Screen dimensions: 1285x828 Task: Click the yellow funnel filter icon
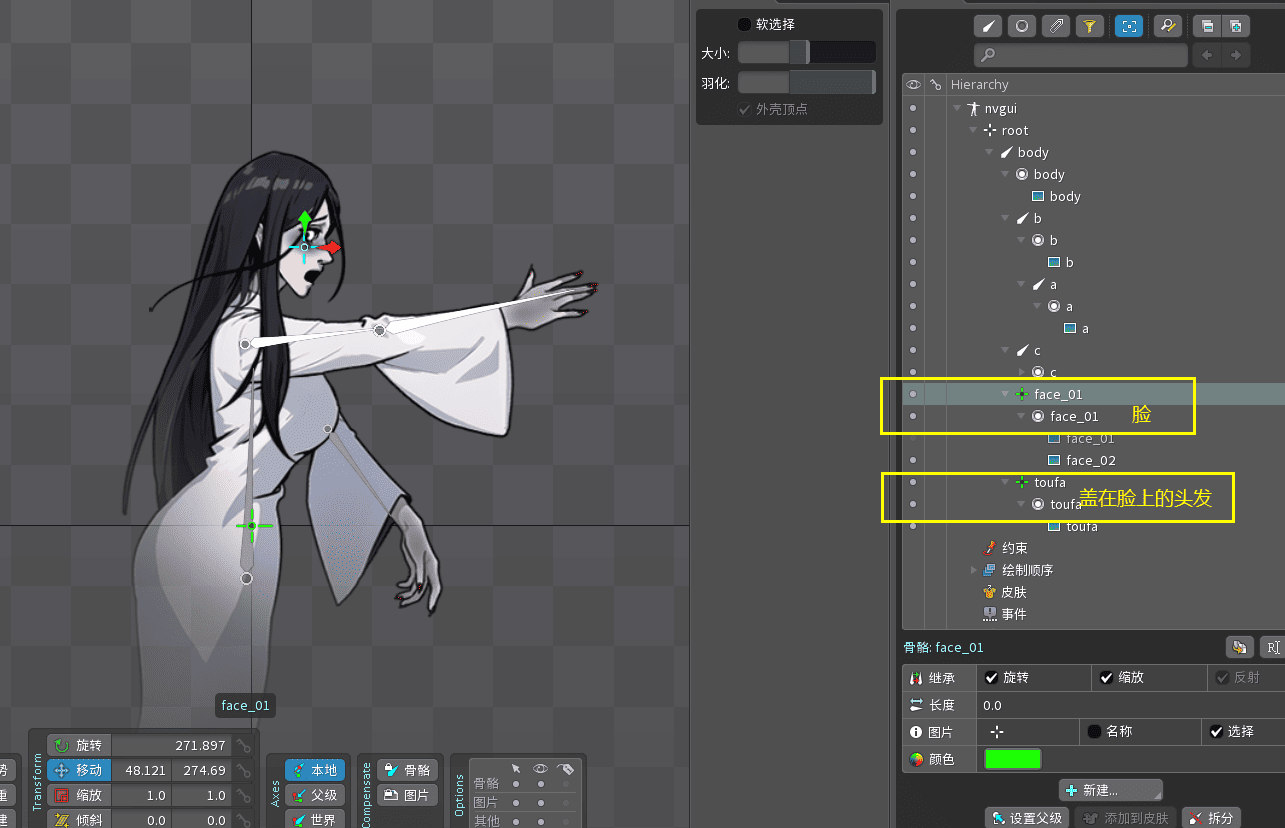tap(1088, 26)
